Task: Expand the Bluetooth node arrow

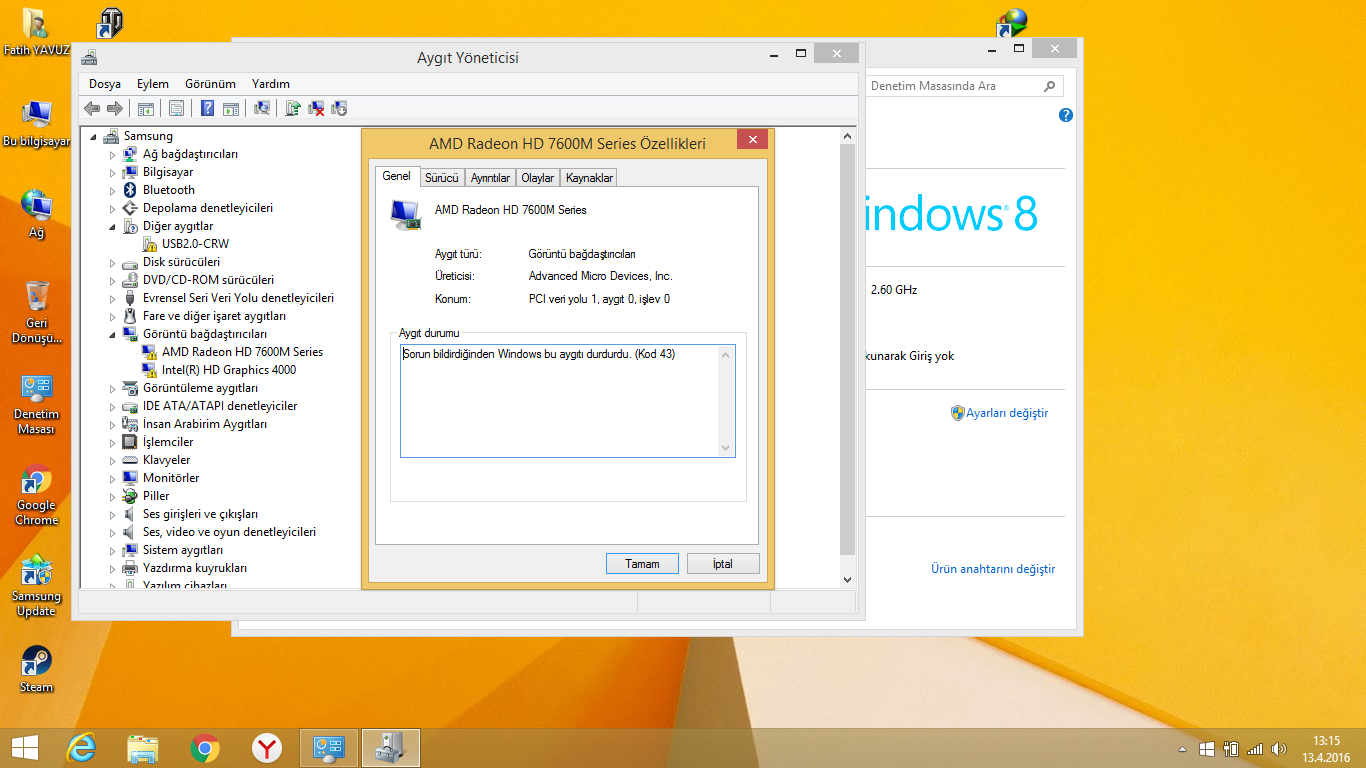Action: (113, 191)
